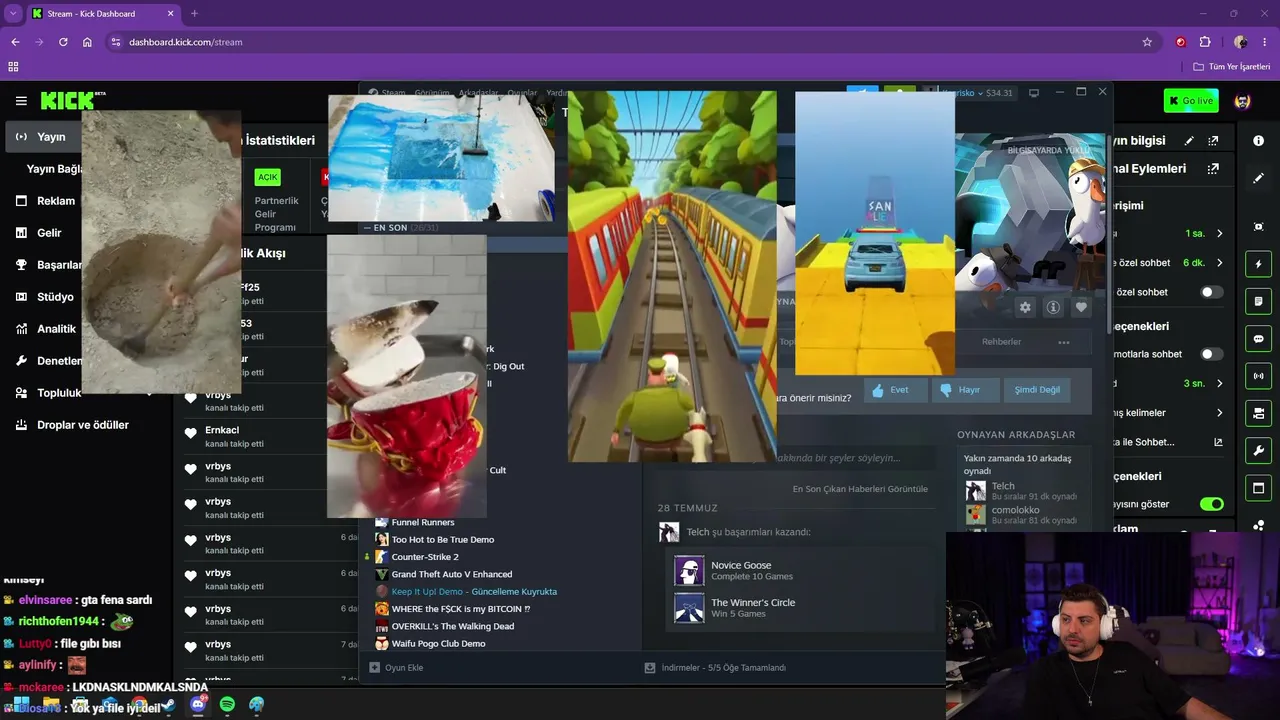Expand the 6 dk. özel sohbet chevron
The image size is (1280, 720).
[x=1219, y=263]
